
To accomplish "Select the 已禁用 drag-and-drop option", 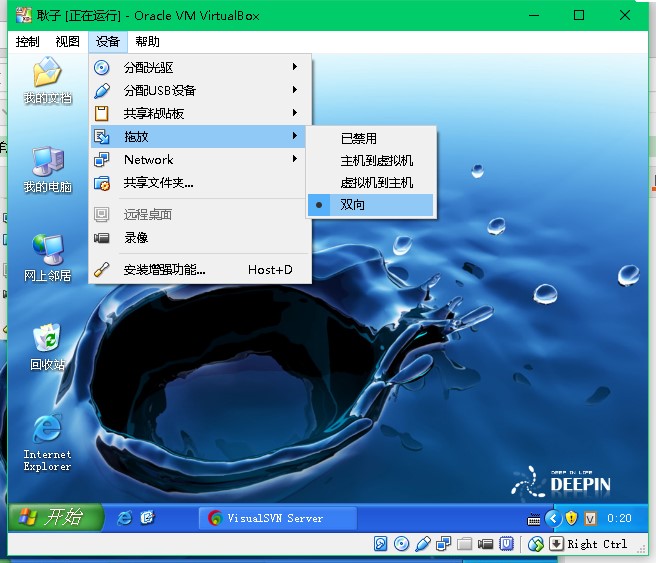I will tap(359, 139).
